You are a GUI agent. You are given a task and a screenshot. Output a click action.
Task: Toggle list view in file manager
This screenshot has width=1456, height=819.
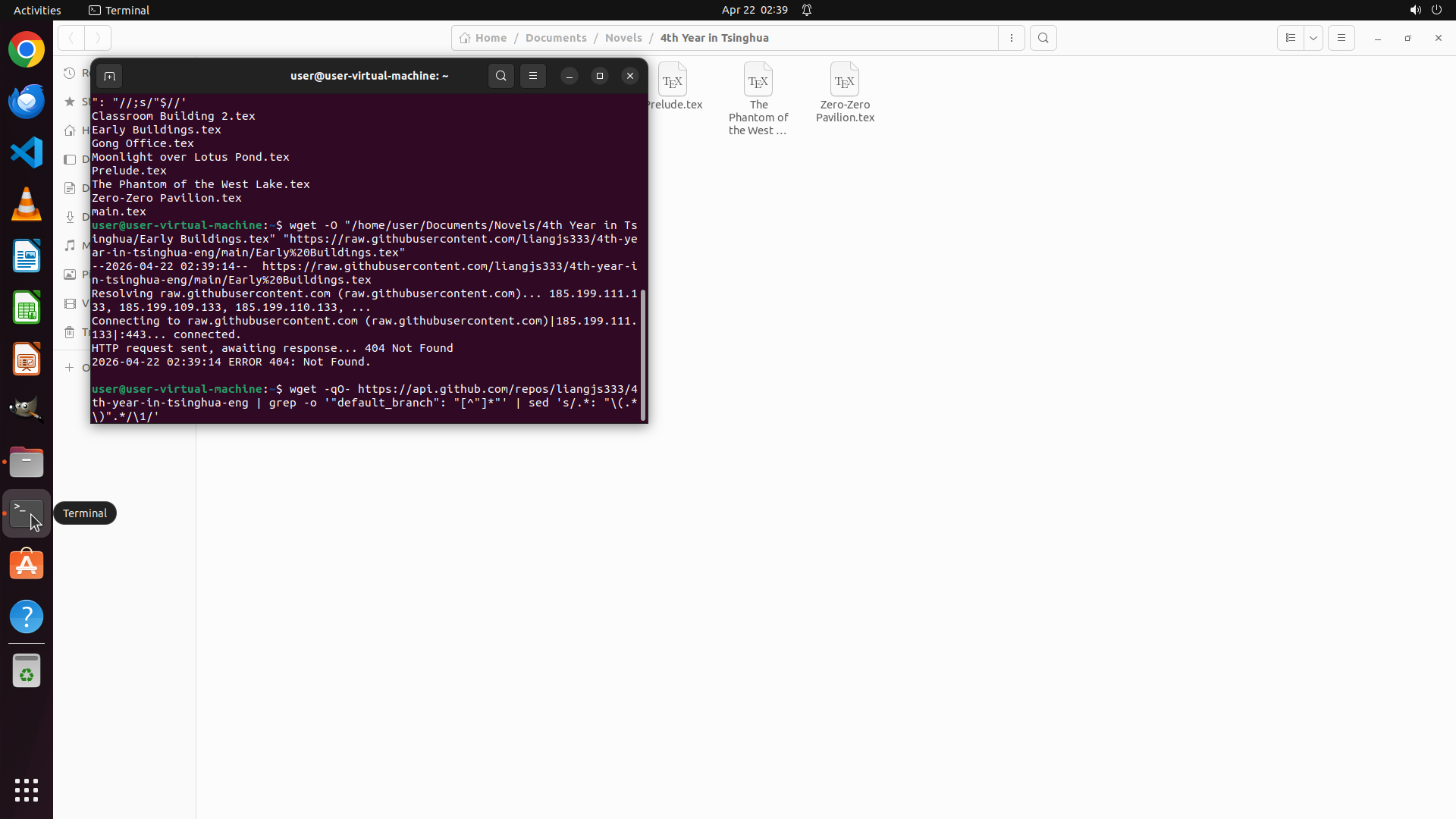(x=1290, y=38)
